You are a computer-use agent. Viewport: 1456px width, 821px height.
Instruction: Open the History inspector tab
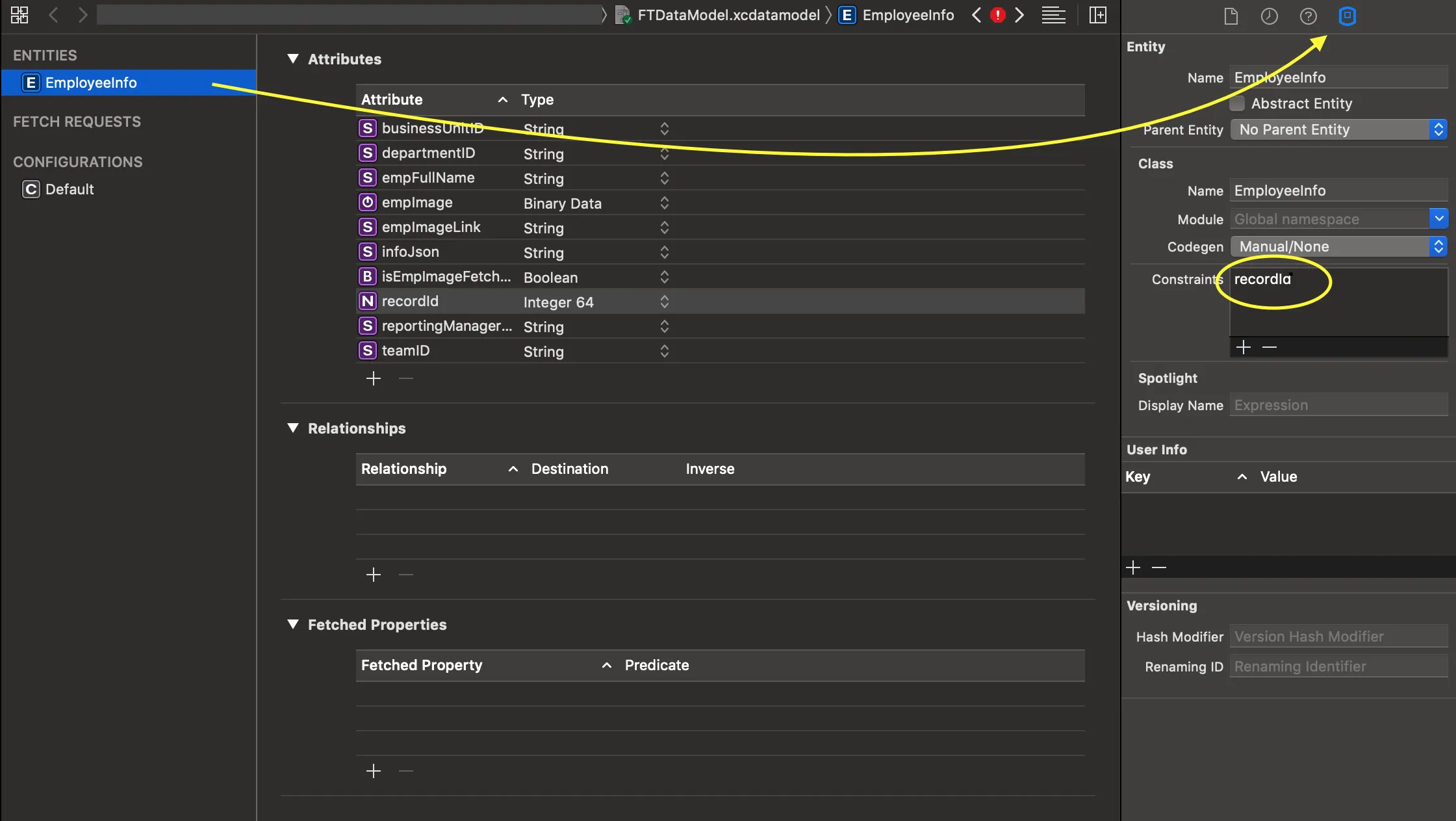coord(1269,16)
